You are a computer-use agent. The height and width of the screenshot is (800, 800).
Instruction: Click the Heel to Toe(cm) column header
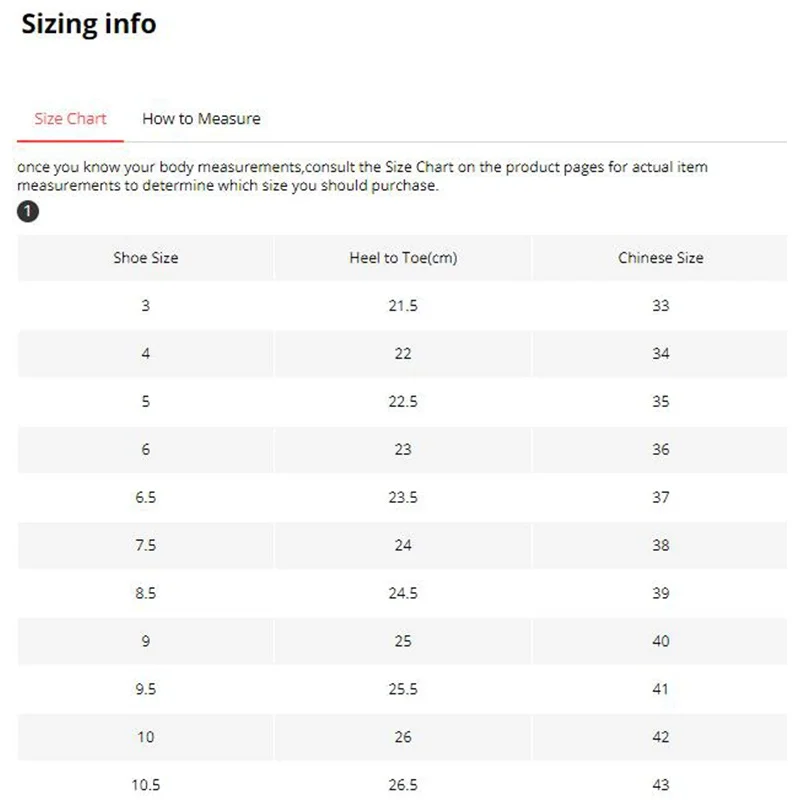[403, 258]
